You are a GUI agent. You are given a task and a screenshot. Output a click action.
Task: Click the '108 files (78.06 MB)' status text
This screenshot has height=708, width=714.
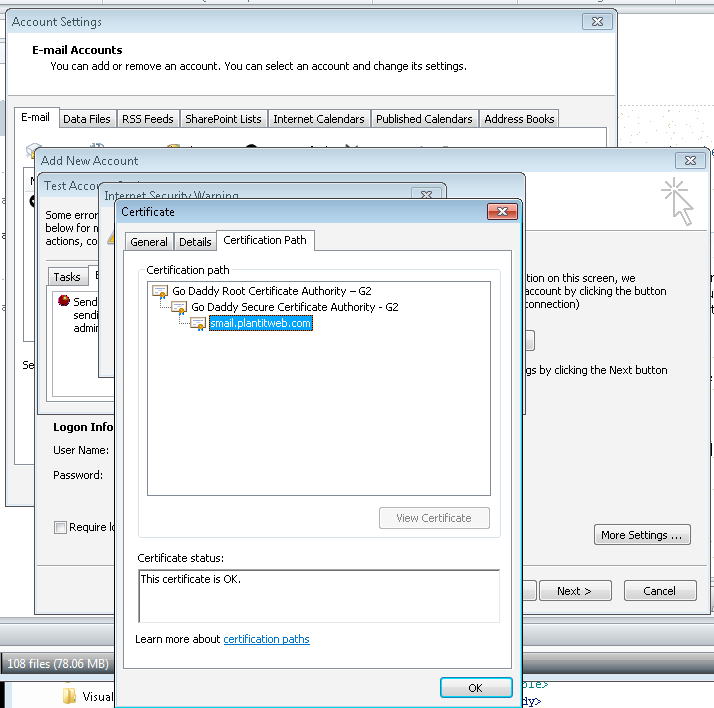point(58,664)
